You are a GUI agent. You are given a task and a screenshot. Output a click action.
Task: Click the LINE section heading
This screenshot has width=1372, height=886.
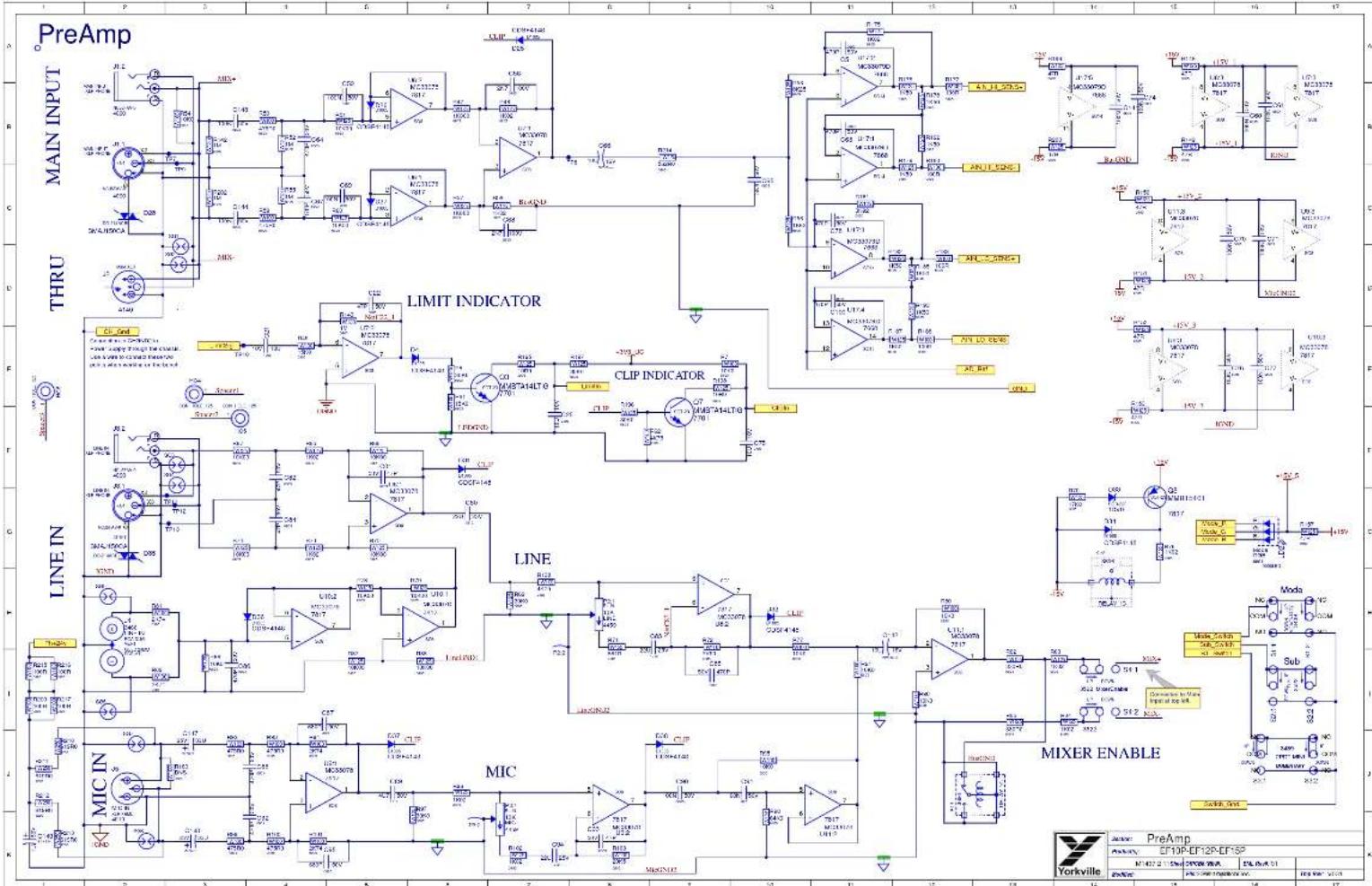click(x=532, y=558)
